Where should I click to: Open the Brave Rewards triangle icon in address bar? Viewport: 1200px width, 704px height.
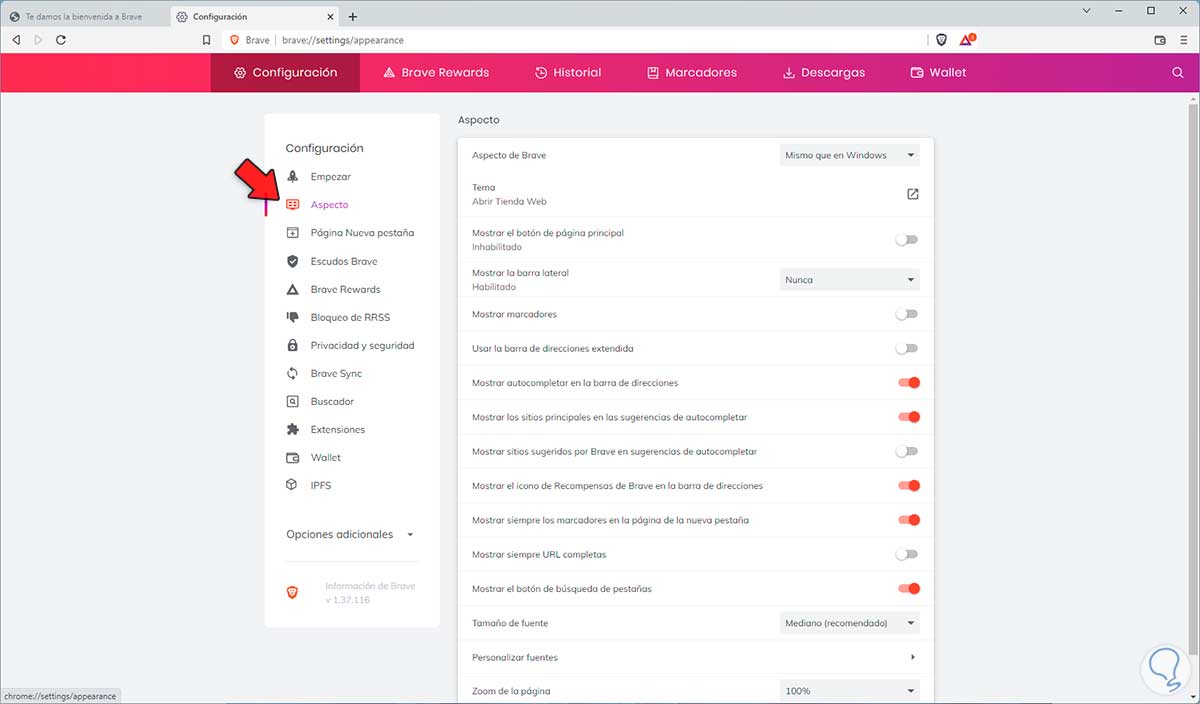click(x=967, y=40)
